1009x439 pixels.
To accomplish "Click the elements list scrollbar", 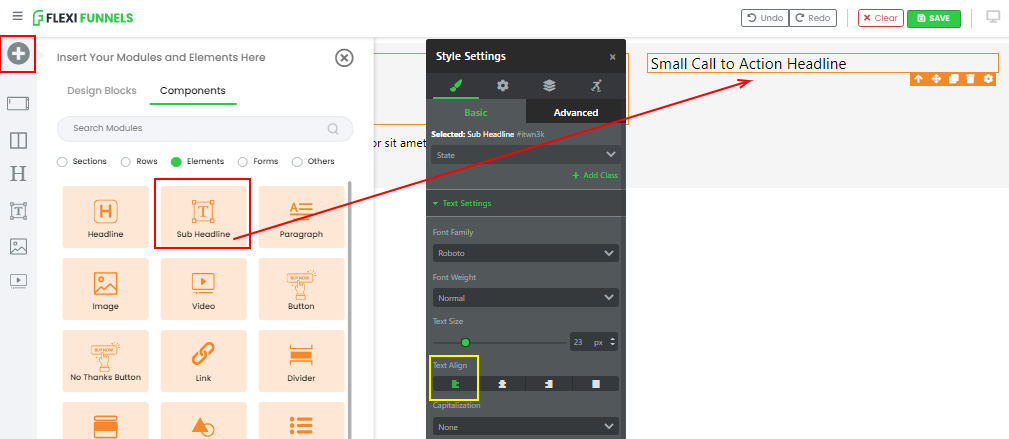I will click(x=349, y=309).
